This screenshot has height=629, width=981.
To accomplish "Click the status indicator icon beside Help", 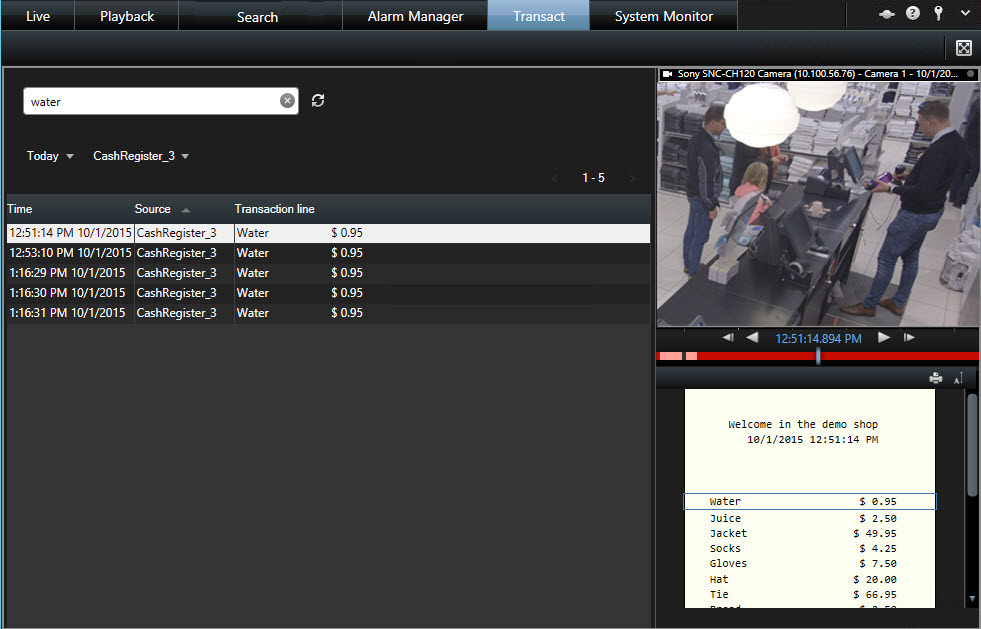I will [x=886, y=14].
